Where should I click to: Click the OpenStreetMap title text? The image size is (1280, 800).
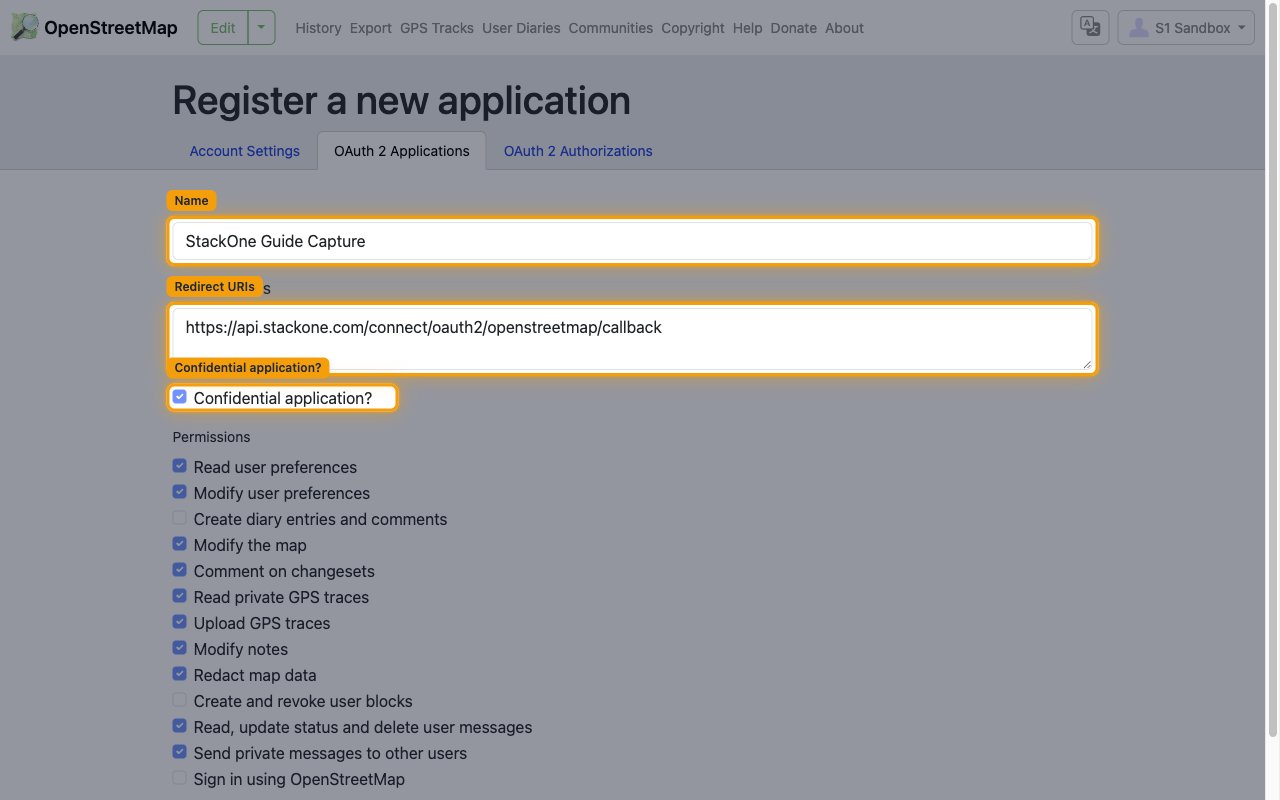click(x=111, y=28)
